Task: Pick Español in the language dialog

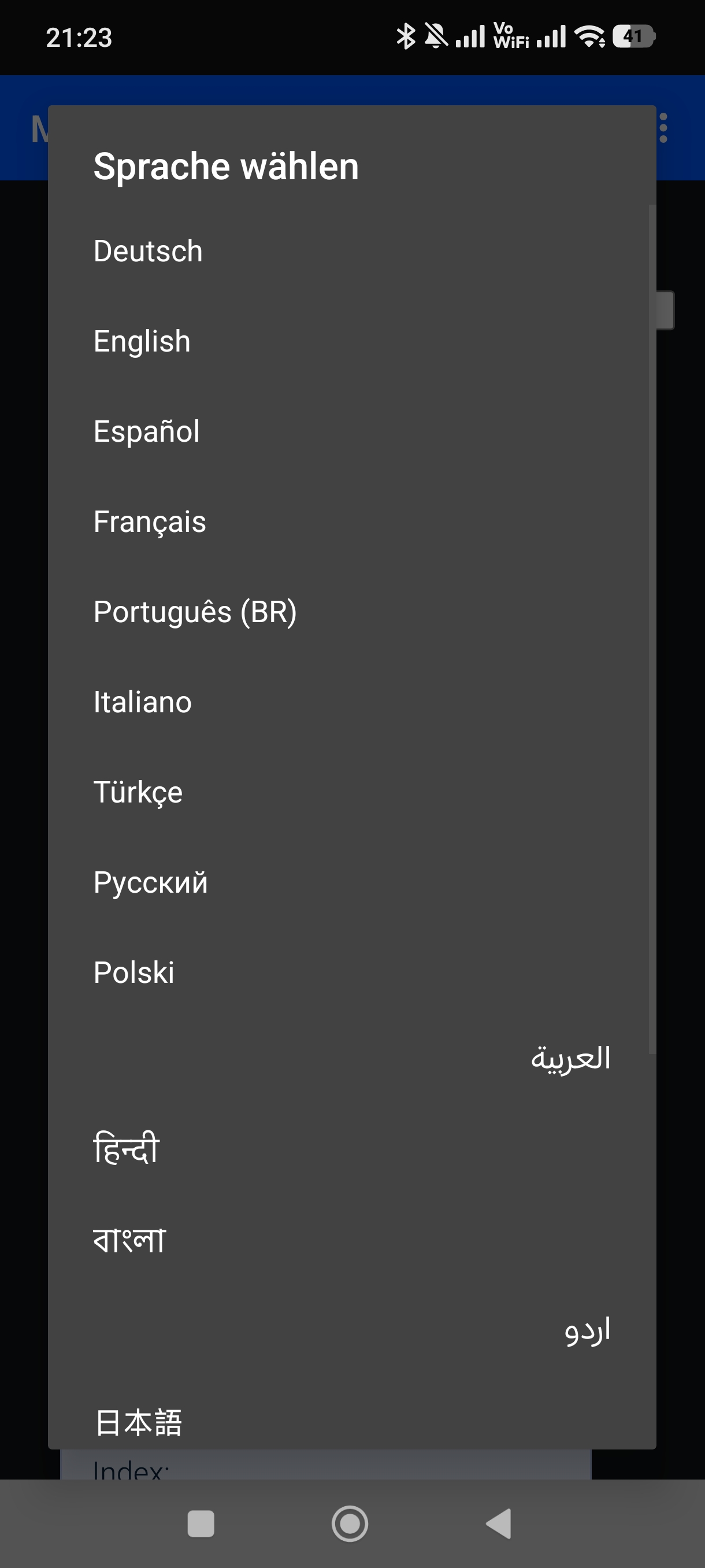Action: click(147, 431)
